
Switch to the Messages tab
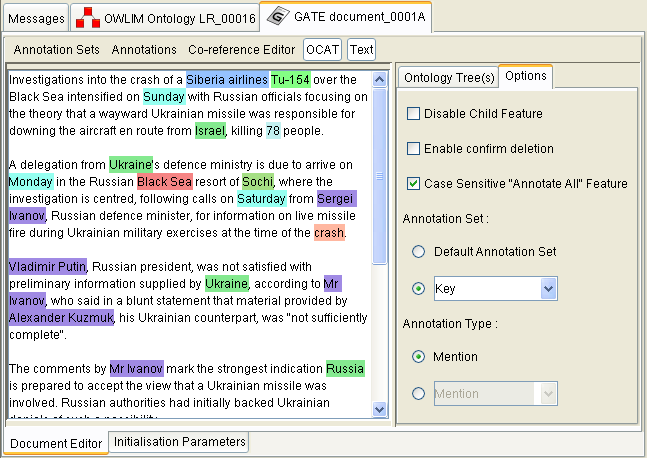click(x=35, y=18)
